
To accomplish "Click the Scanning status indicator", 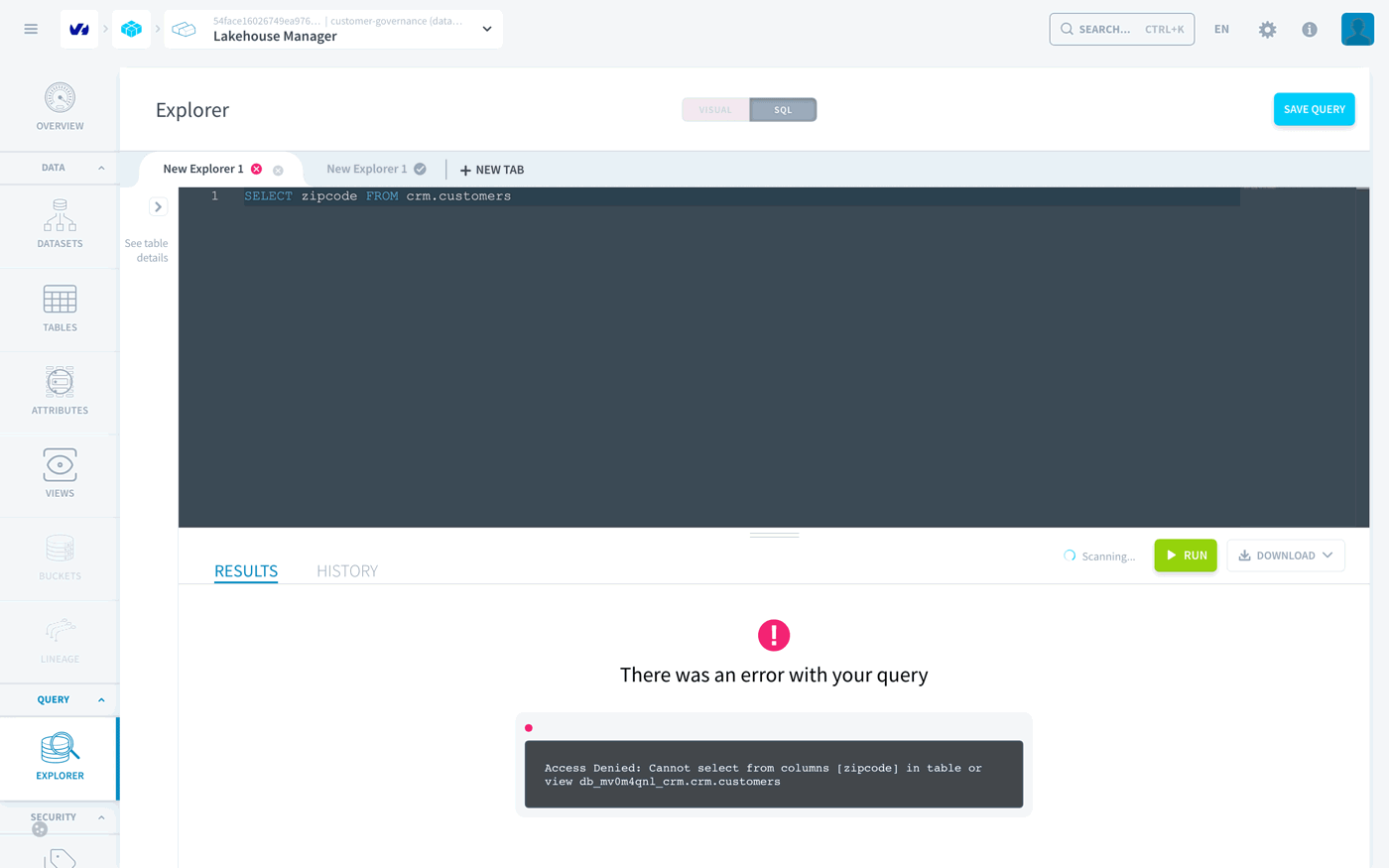I will tap(1099, 557).
